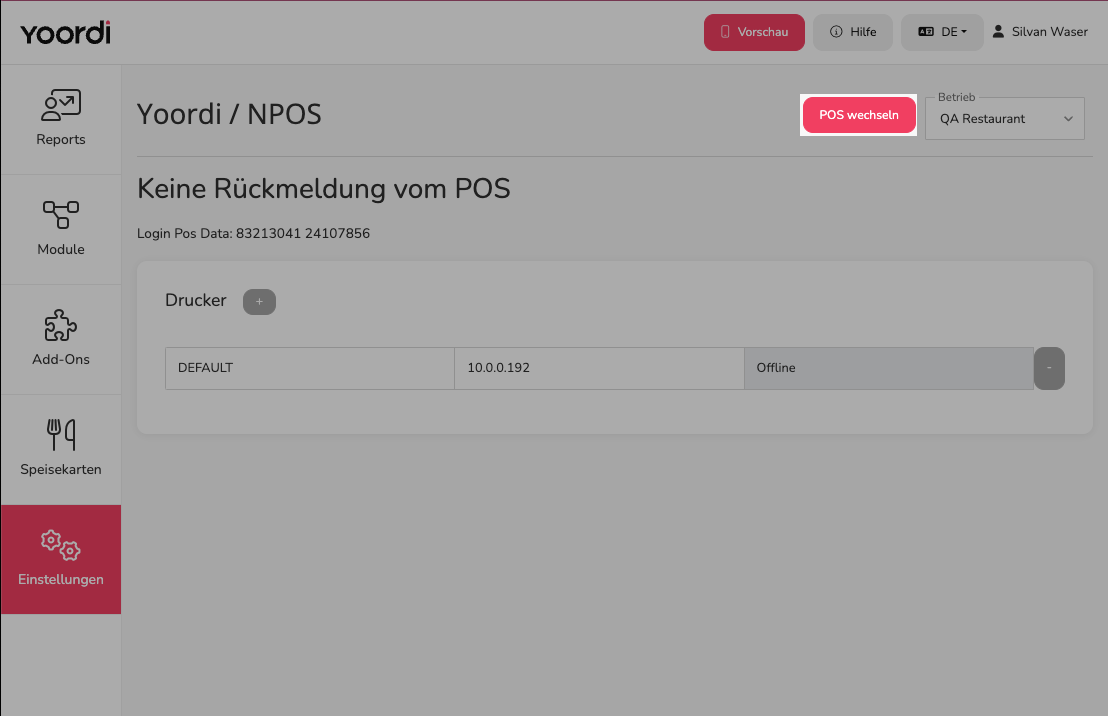Add a printer with plus button

click(259, 302)
